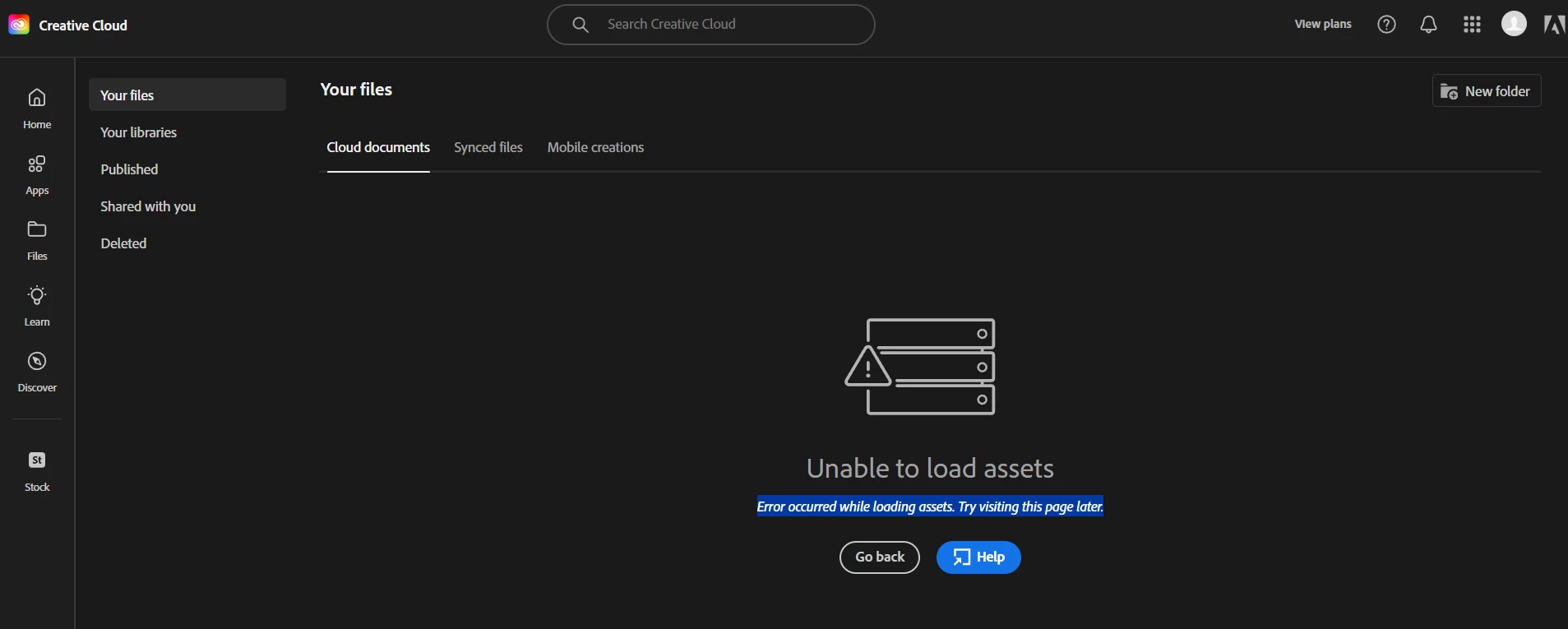Open the Deleted files section
1568x629 pixels.
[123, 243]
